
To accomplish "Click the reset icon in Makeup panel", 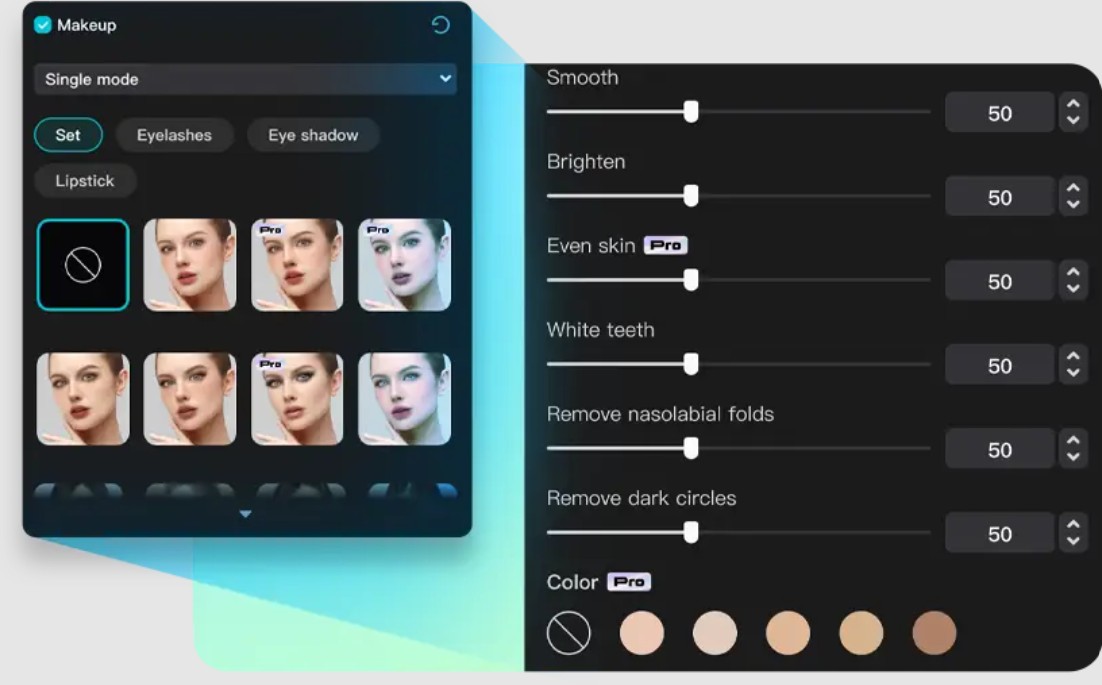I will coord(440,25).
